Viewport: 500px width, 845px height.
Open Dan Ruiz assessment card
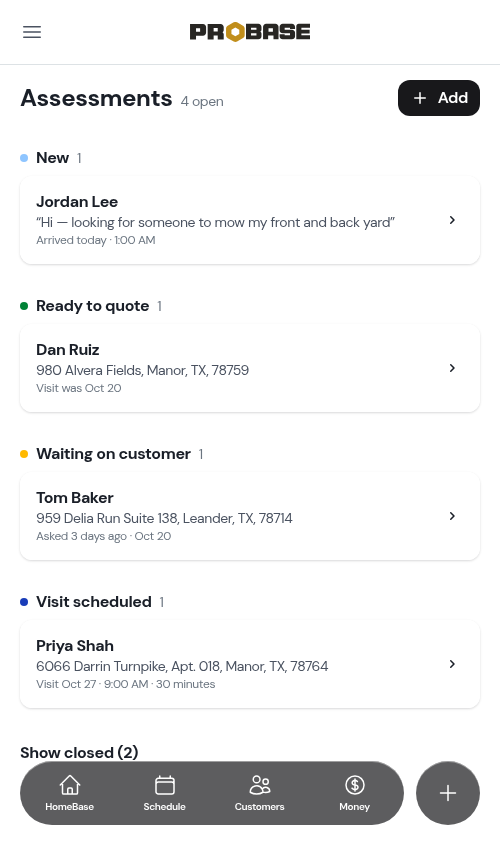(249, 368)
